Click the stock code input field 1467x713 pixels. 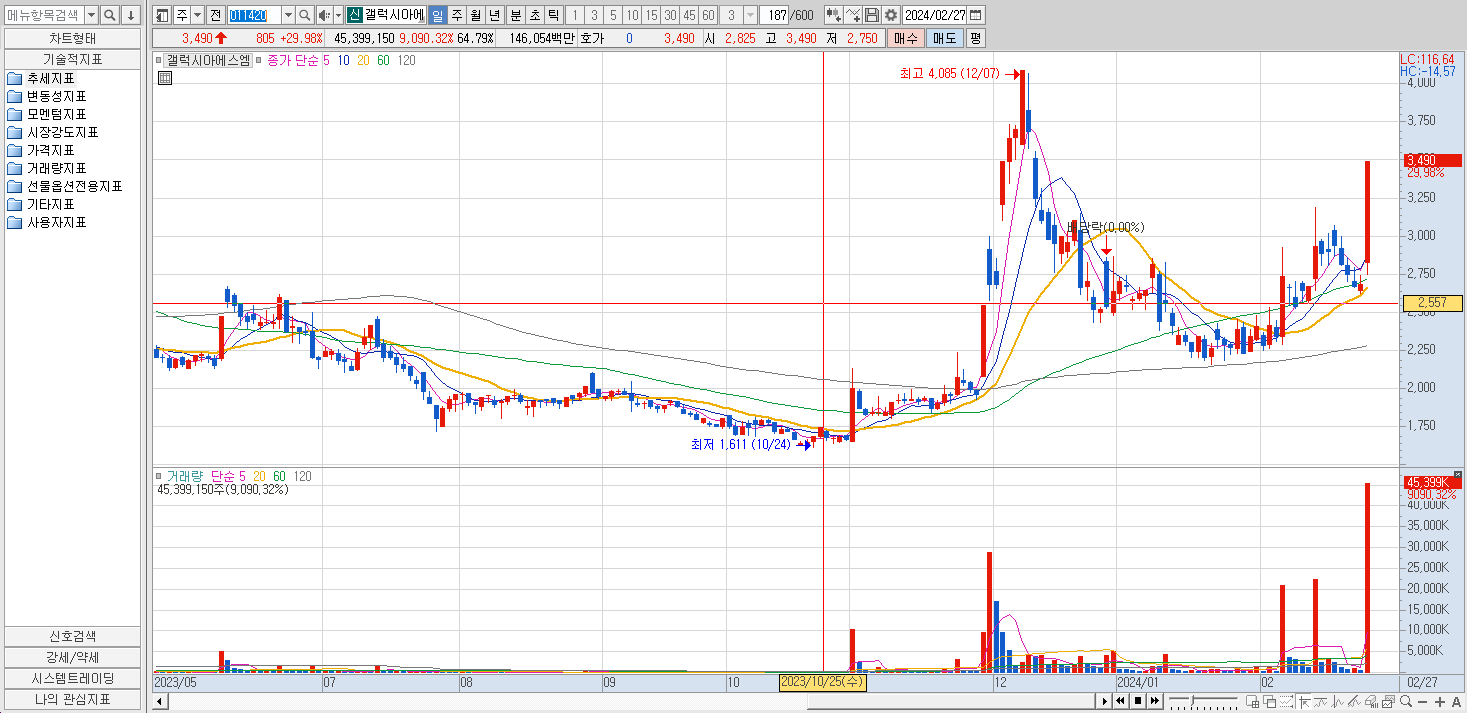tap(254, 15)
